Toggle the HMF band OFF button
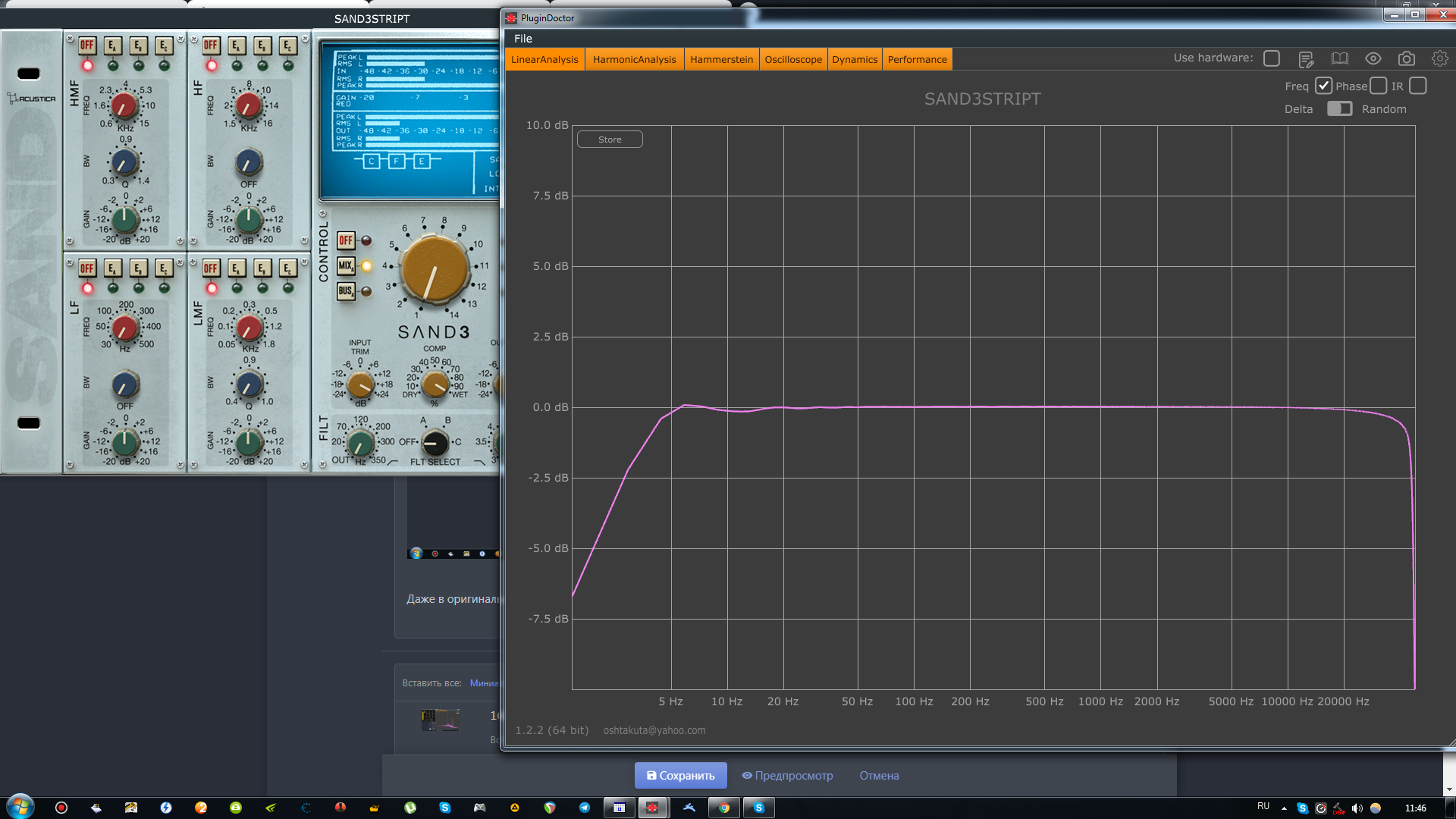This screenshot has height=819, width=1456. (87, 45)
